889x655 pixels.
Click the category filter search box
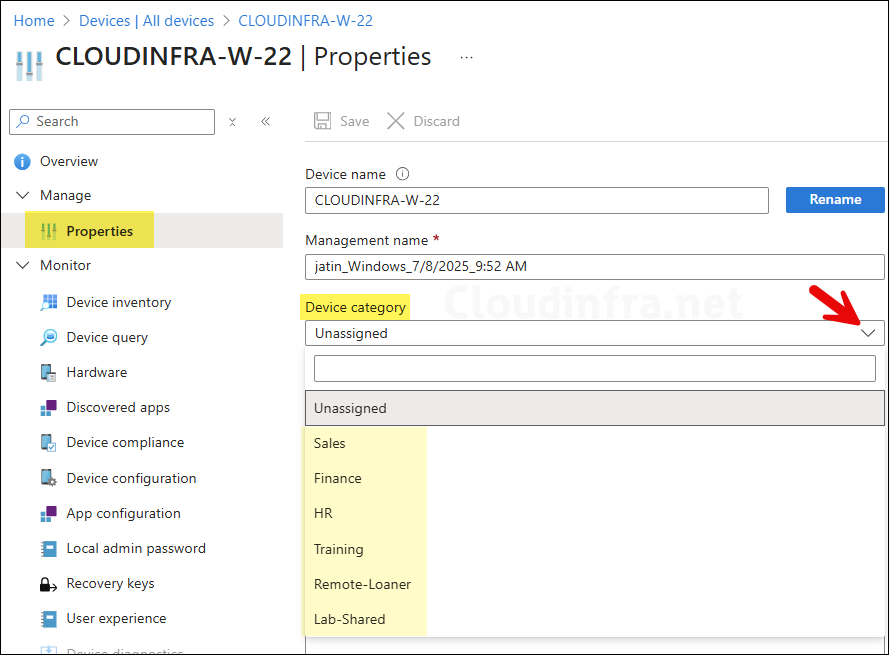pyautogui.click(x=594, y=369)
